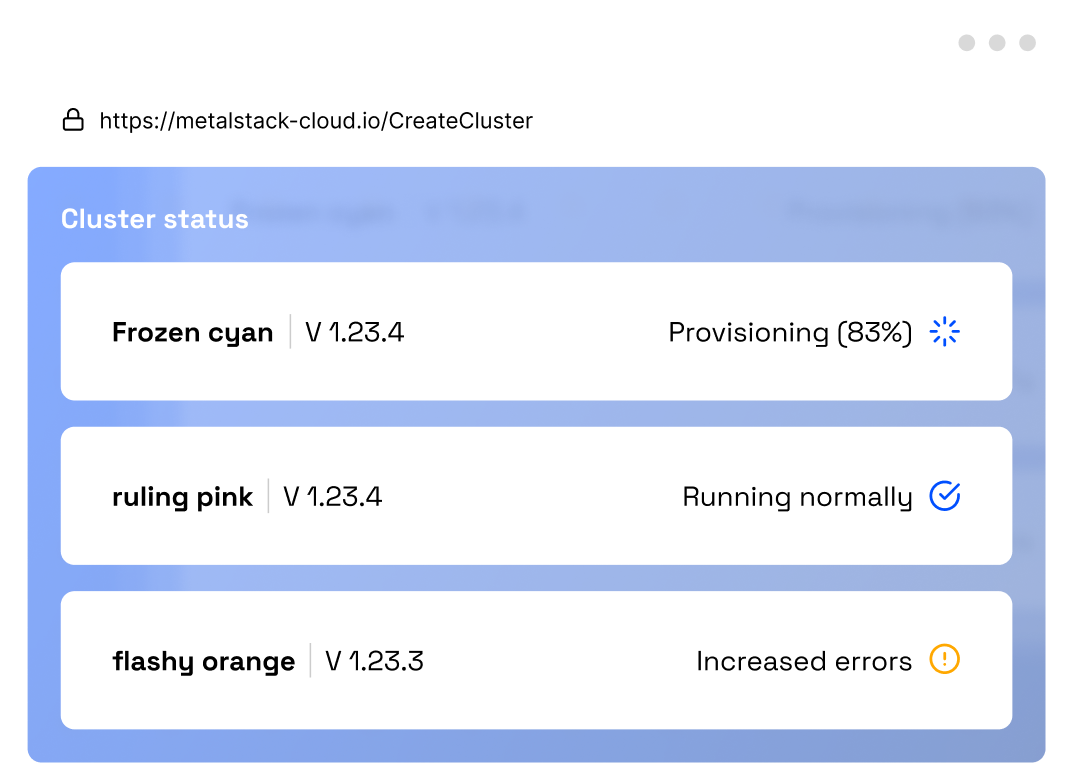This screenshot has width=1074, height=777.
Task: Open the Frozen cyan cluster name
Action: pyautogui.click(x=192, y=332)
